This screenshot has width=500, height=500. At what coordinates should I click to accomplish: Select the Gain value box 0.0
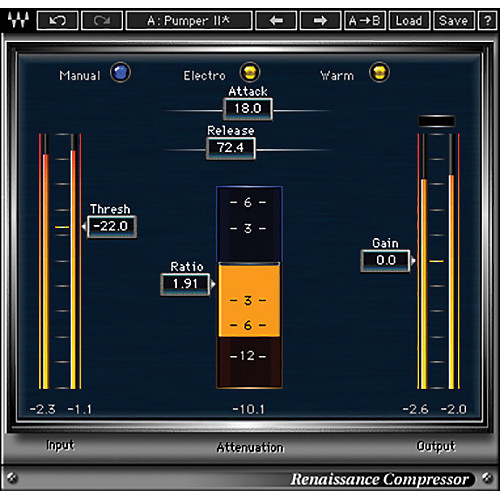pos(385,260)
